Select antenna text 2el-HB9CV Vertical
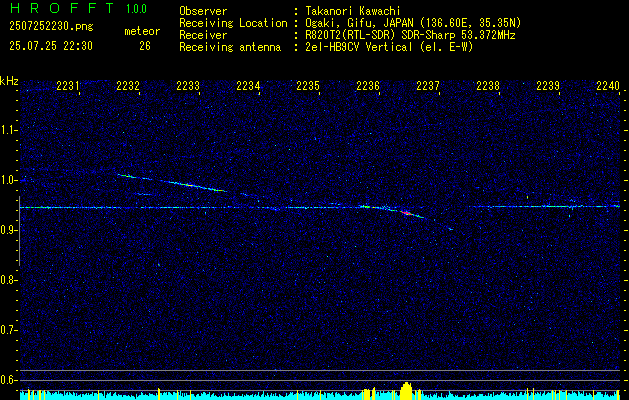 click(359, 47)
